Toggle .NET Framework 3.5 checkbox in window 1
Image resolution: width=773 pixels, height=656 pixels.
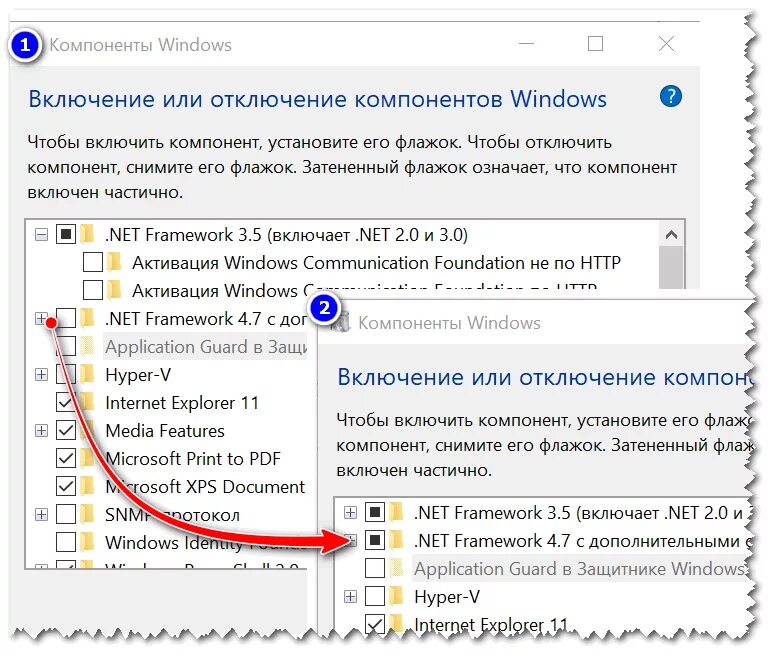point(66,234)
